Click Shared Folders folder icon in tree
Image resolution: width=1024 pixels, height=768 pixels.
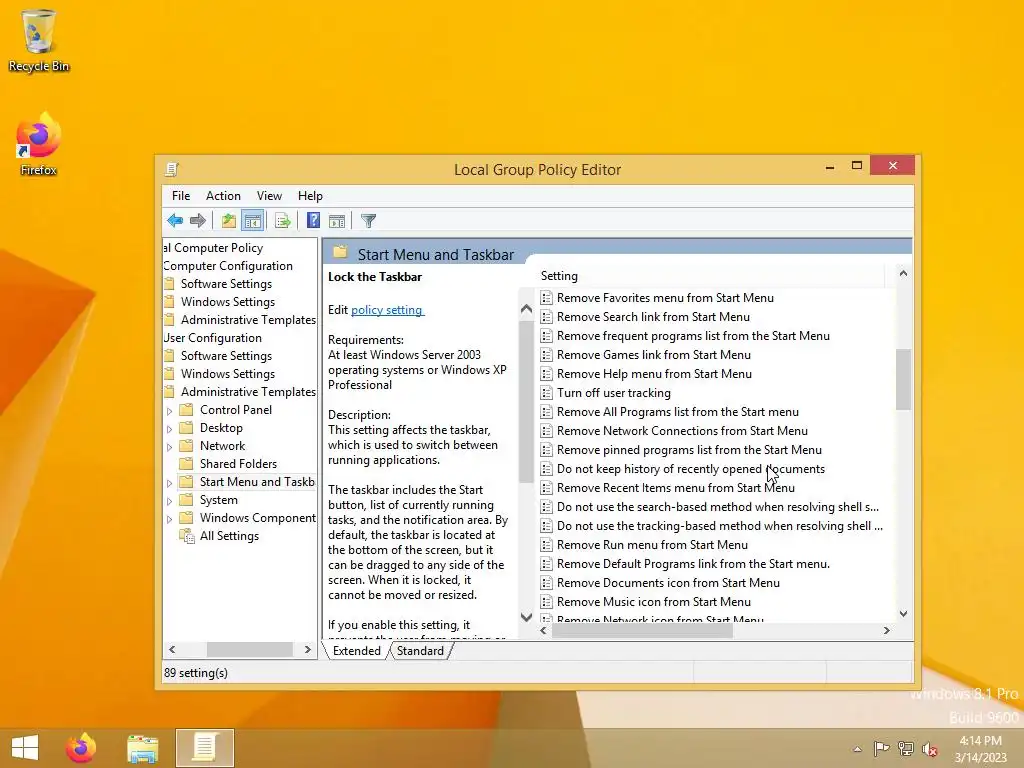click(x=186, y=464)
